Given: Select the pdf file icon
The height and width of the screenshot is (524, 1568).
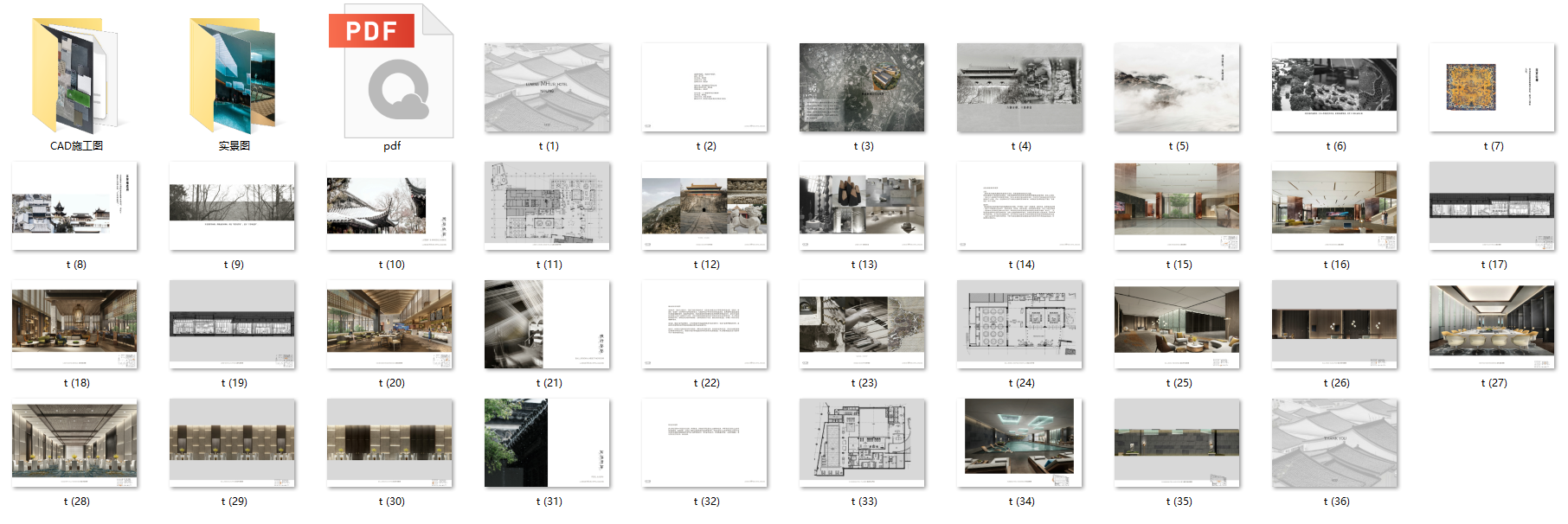Looking at the screenshot, I should coord(392,71).
